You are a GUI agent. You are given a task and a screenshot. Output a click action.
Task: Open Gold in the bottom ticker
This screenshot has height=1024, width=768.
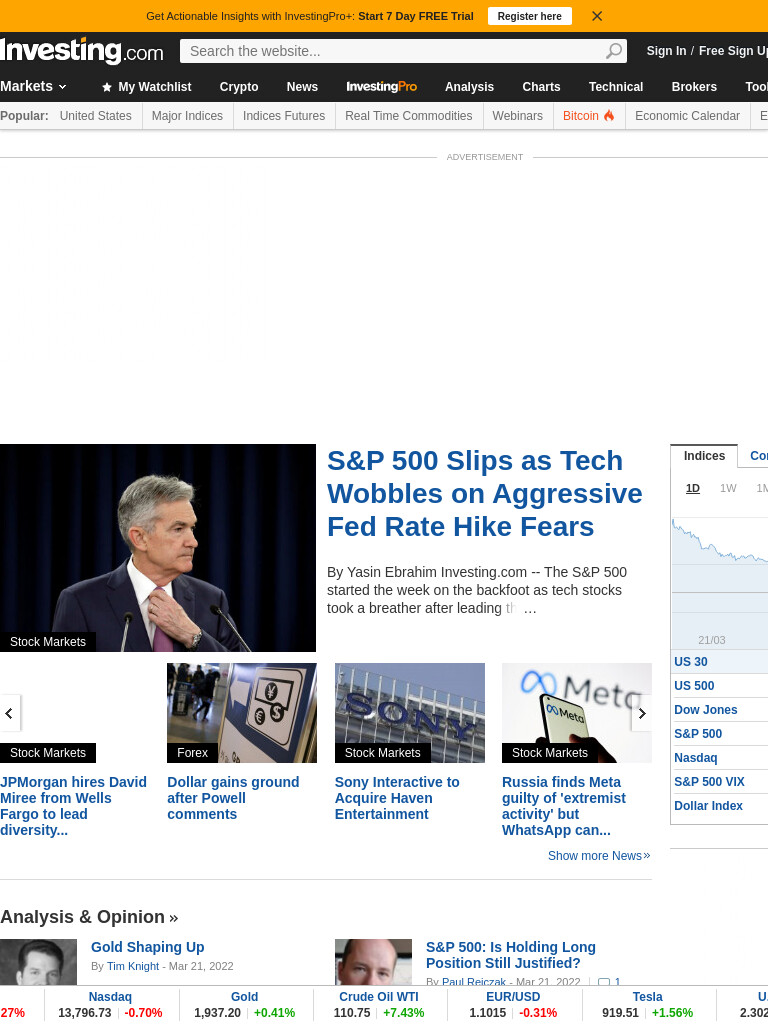pyautogui.click(x=244, y=997)
